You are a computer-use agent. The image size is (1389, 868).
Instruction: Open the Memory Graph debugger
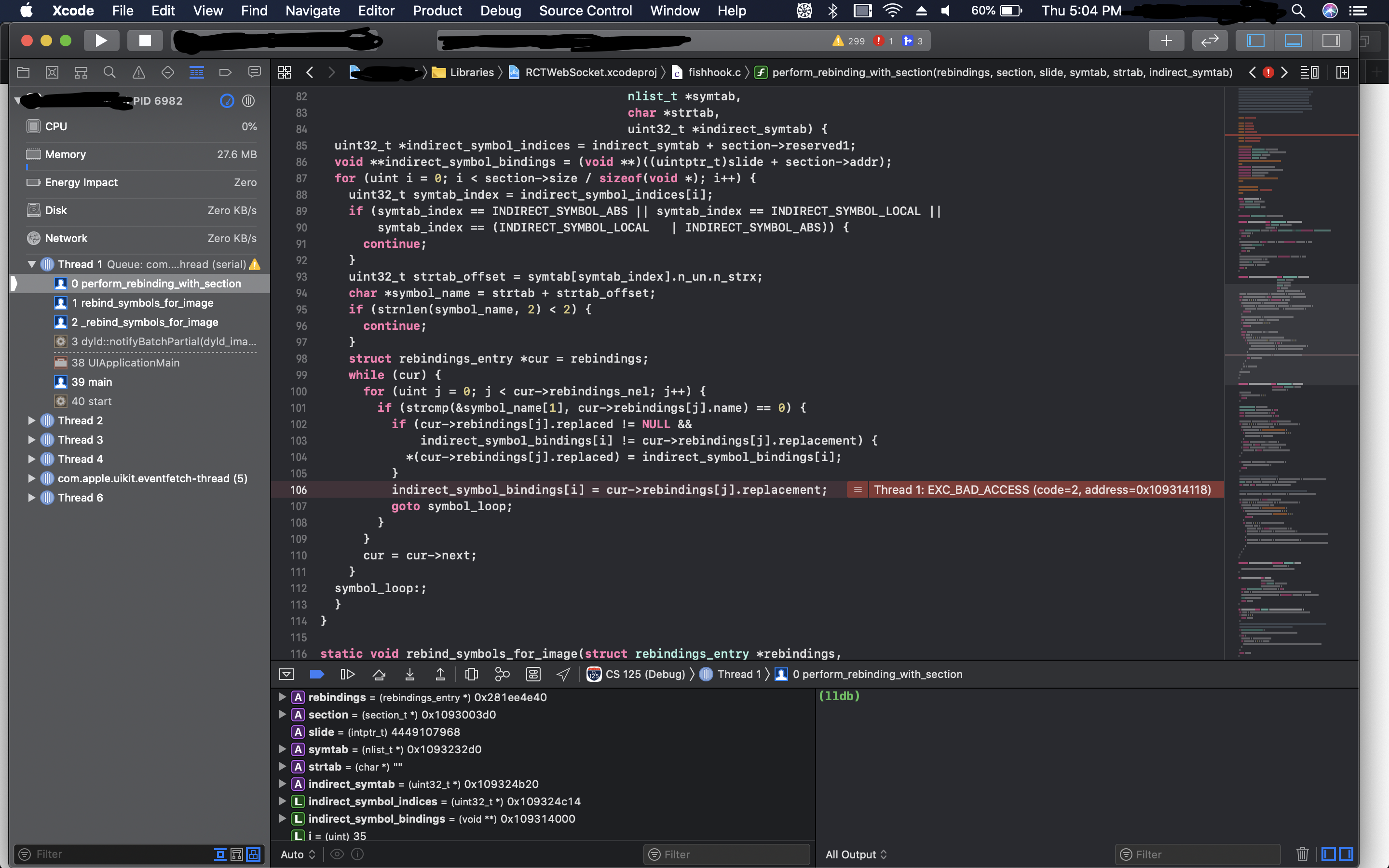click(x=502, y=674)
